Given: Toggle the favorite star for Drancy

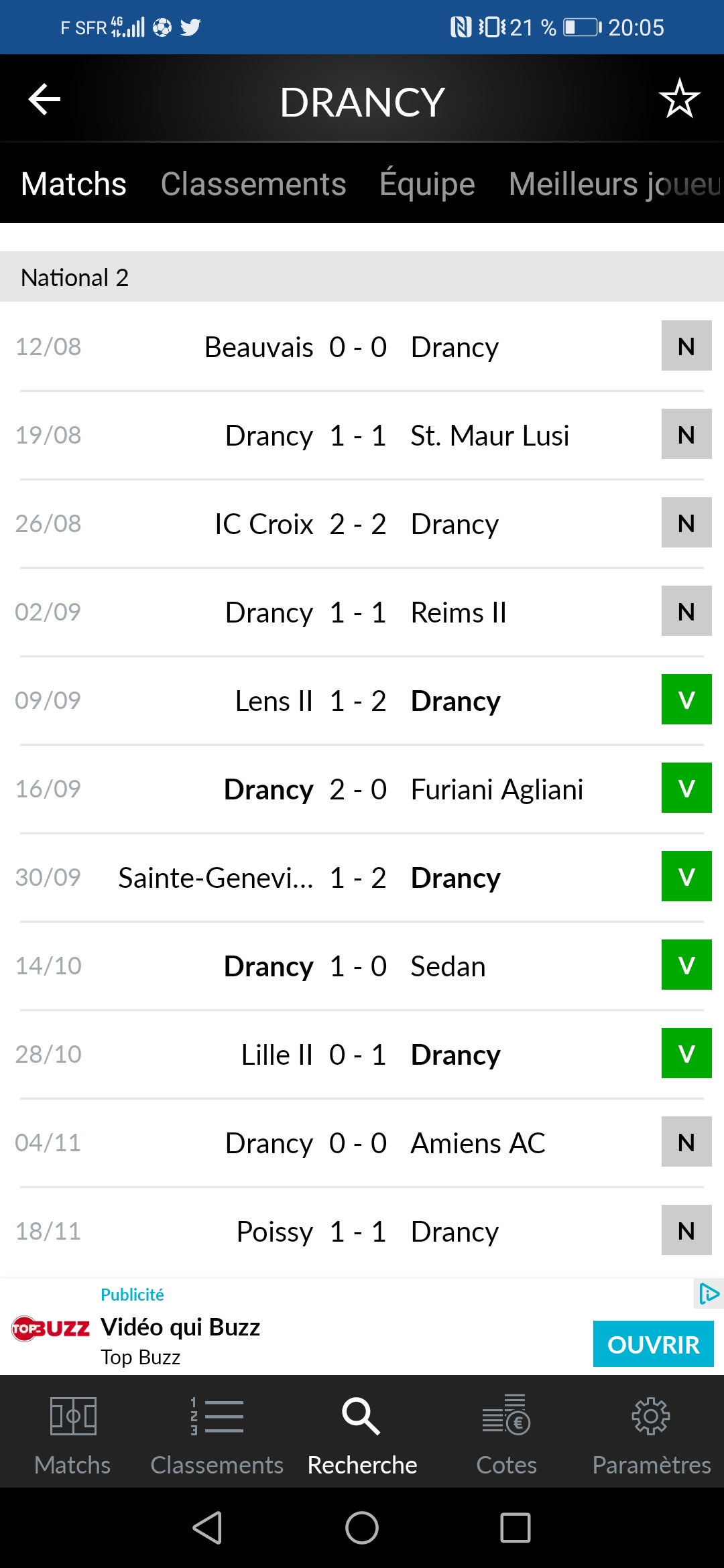Looking at the screenshot, I should point(679,99).
